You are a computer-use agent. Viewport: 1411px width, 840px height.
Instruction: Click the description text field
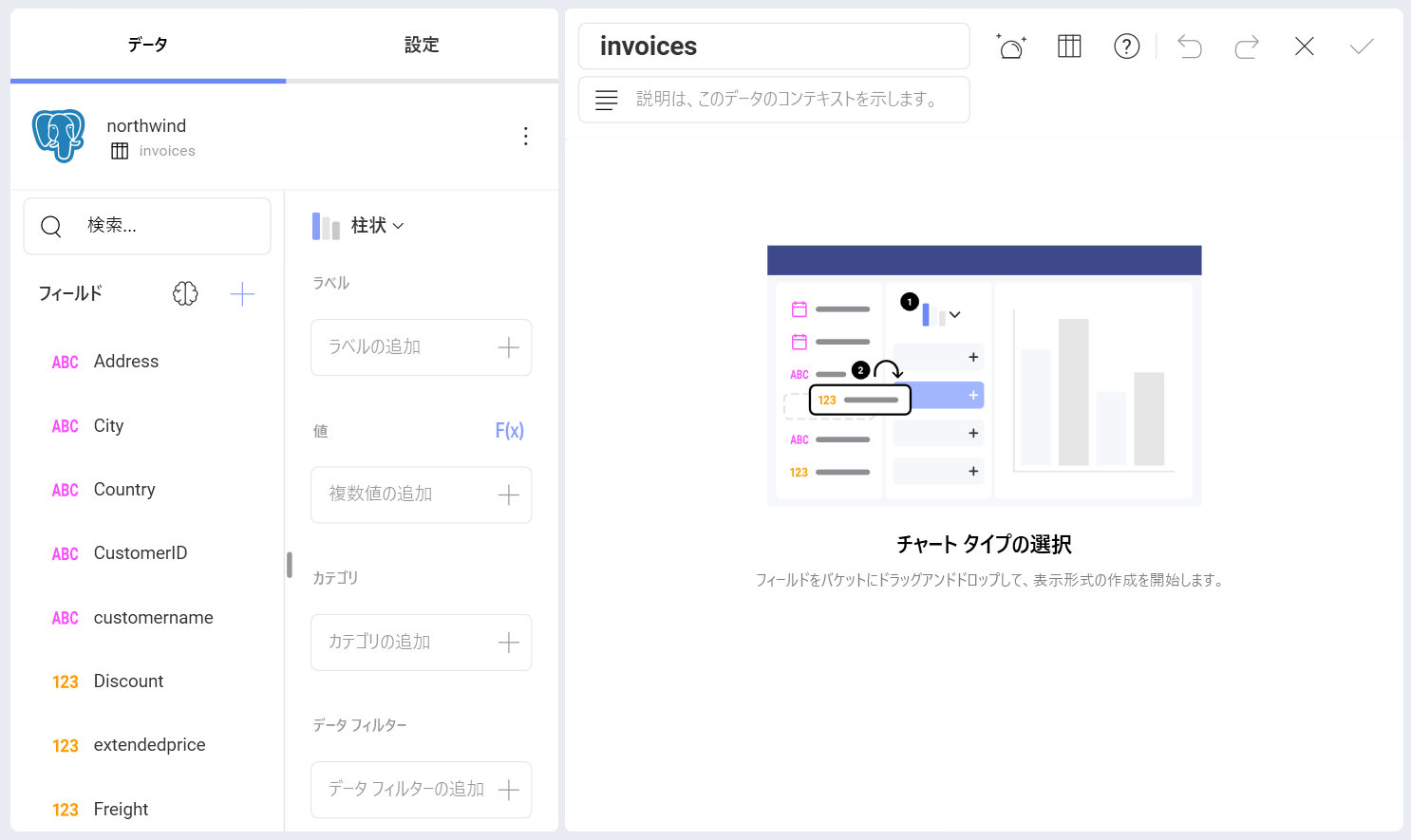pos(774,100)
